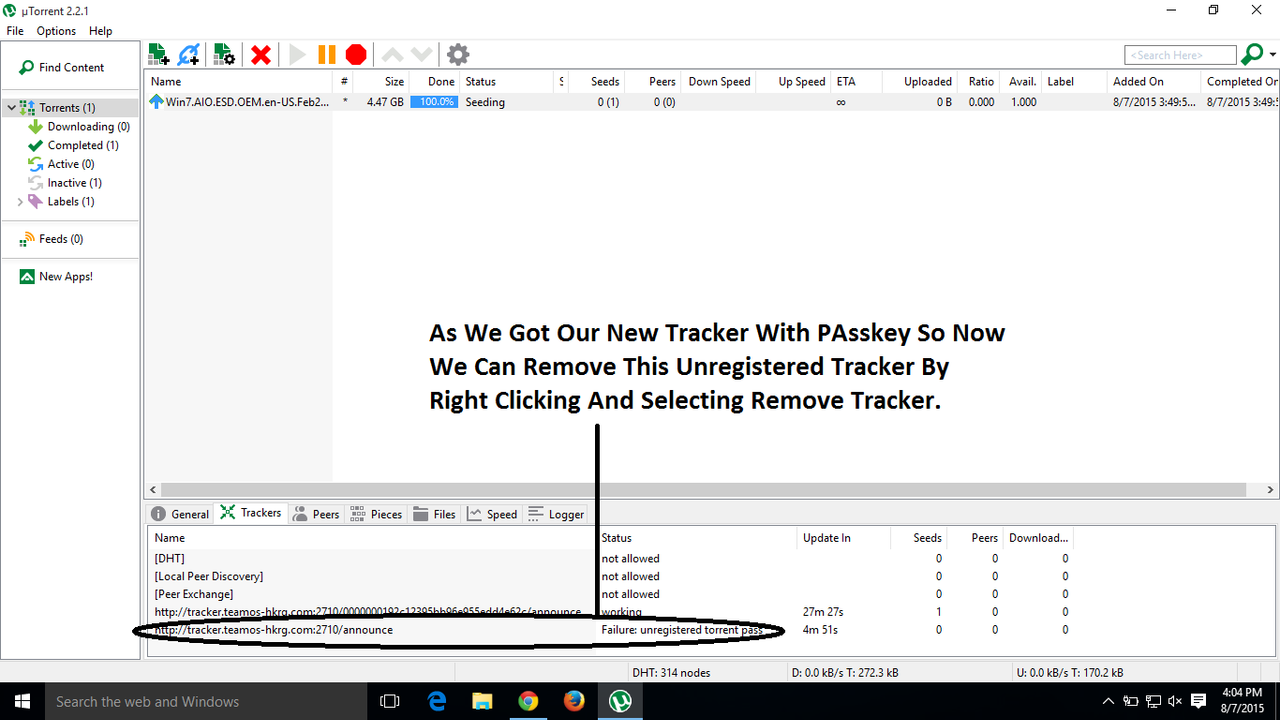
Task: Open the Windows Start menu
Action: pyautogui.click(x=21, y=701)
